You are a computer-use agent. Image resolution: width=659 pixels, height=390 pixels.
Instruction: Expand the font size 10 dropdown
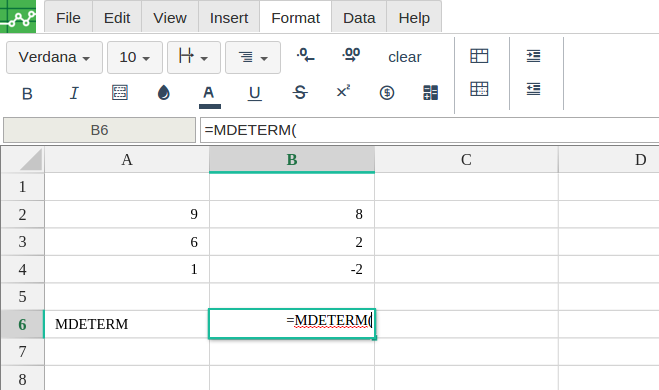[135, 57]
